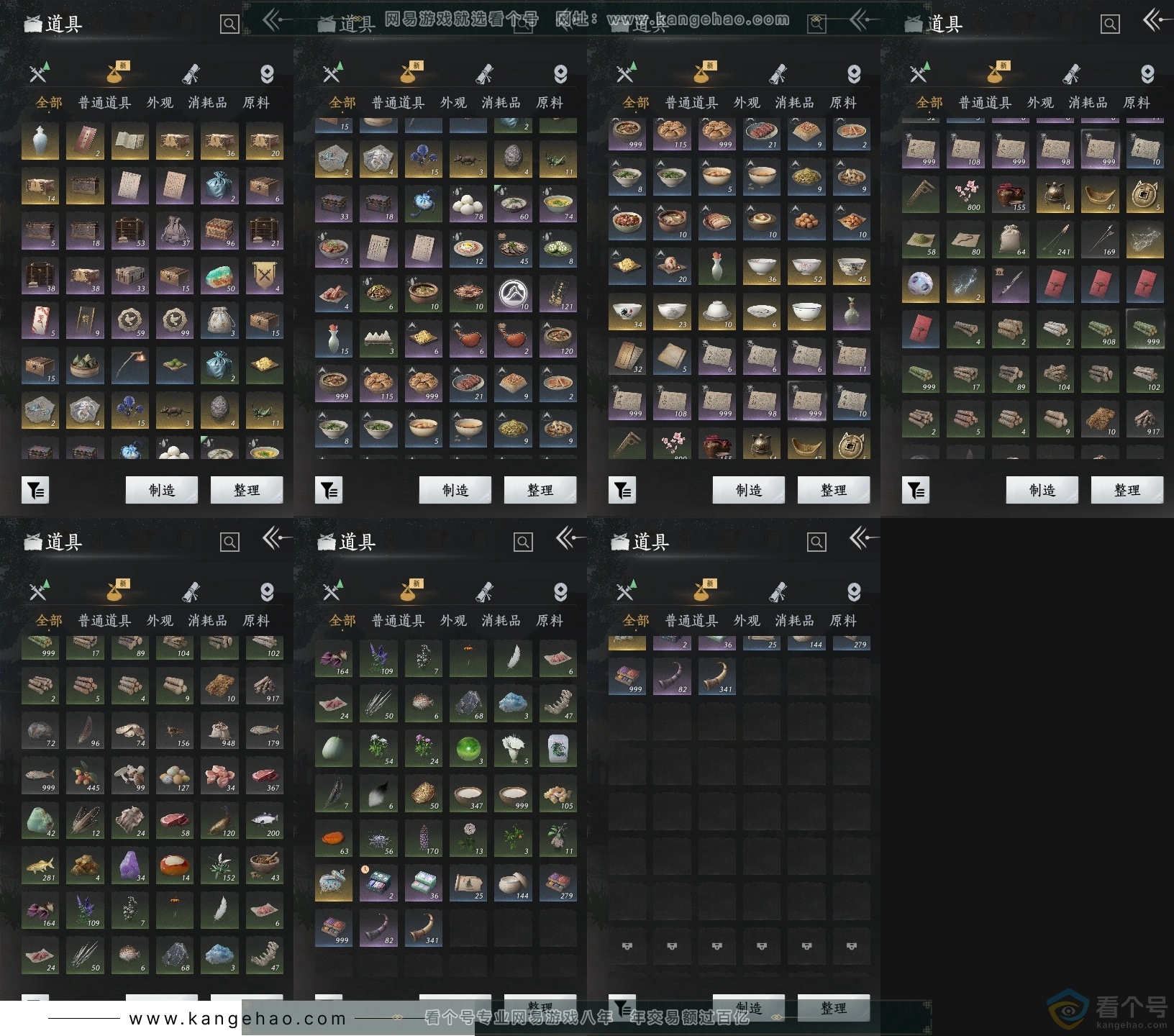This screenshot has width=1174, height=1036.
Task: Pick the rooster-painted bowl with count 34
Action: 627,312
